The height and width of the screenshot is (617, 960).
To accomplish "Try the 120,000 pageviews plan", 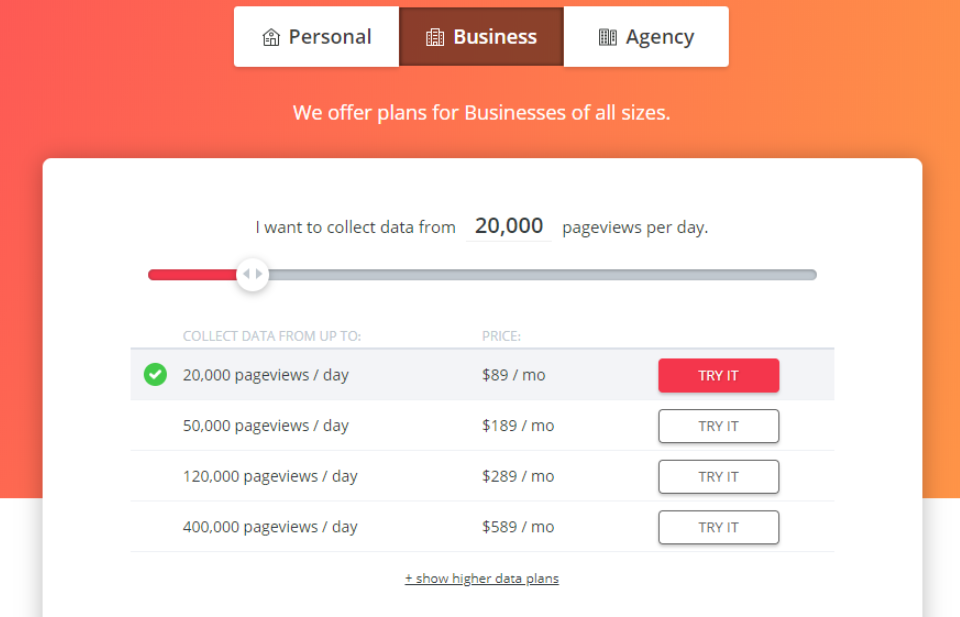I will coord(719,477).
